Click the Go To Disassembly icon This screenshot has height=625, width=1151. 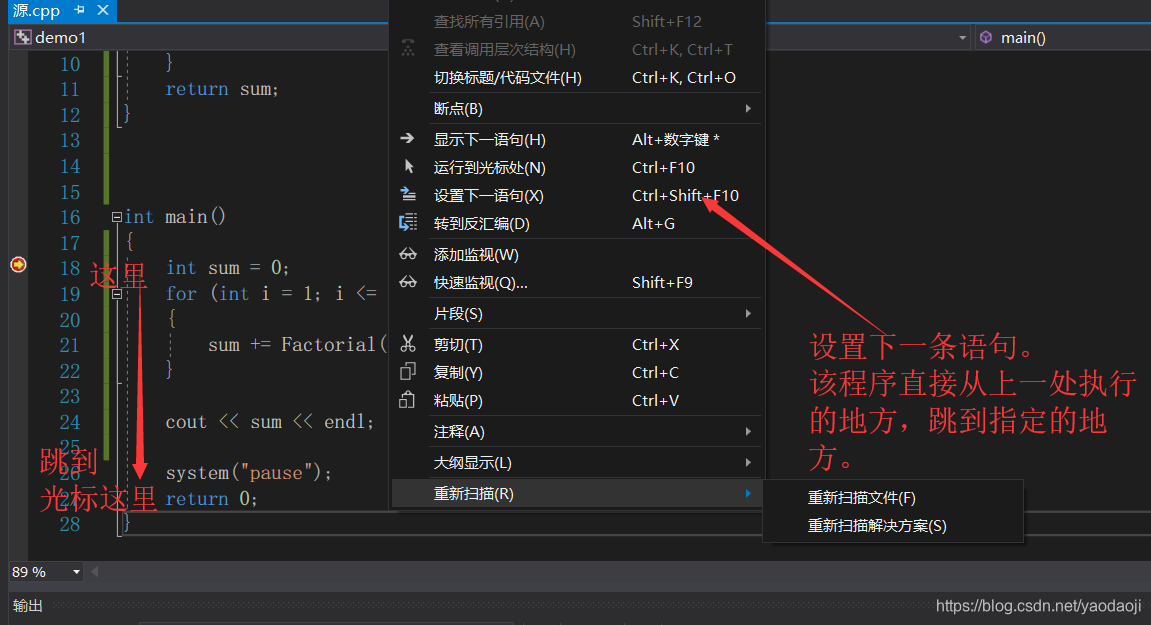(x=407, y=223)
